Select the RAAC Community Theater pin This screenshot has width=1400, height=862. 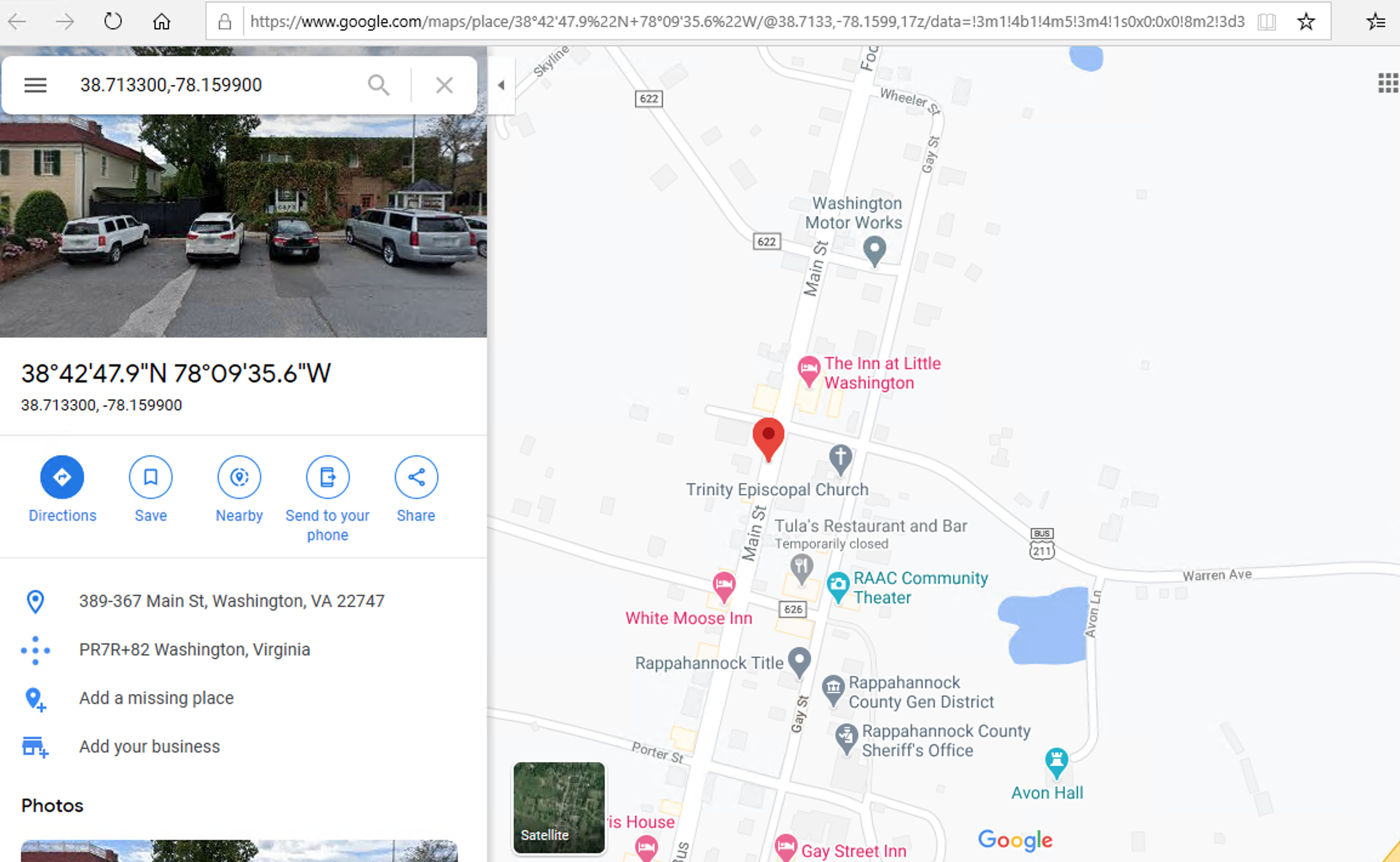838,587
